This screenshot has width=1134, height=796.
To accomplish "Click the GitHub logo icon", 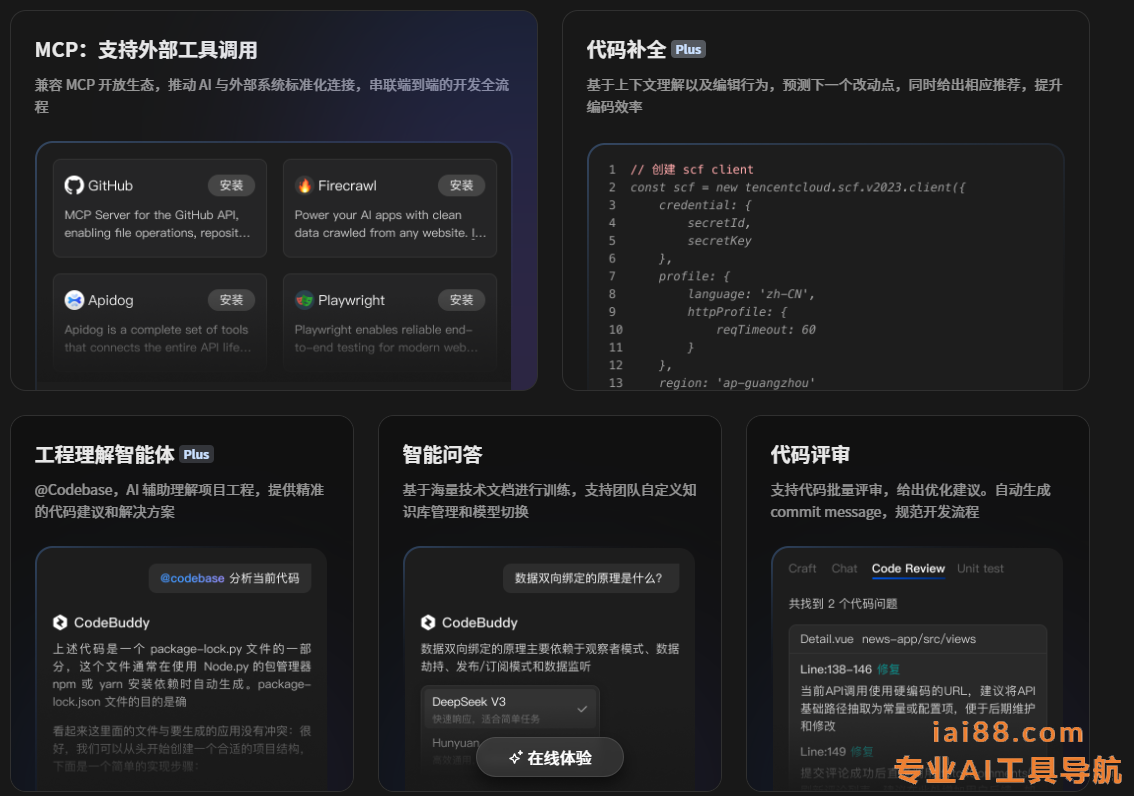I will pos(74,186).
